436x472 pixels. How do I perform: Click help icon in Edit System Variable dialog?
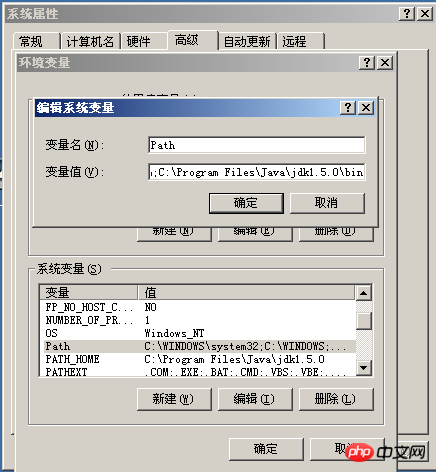(x=348, y=108)
